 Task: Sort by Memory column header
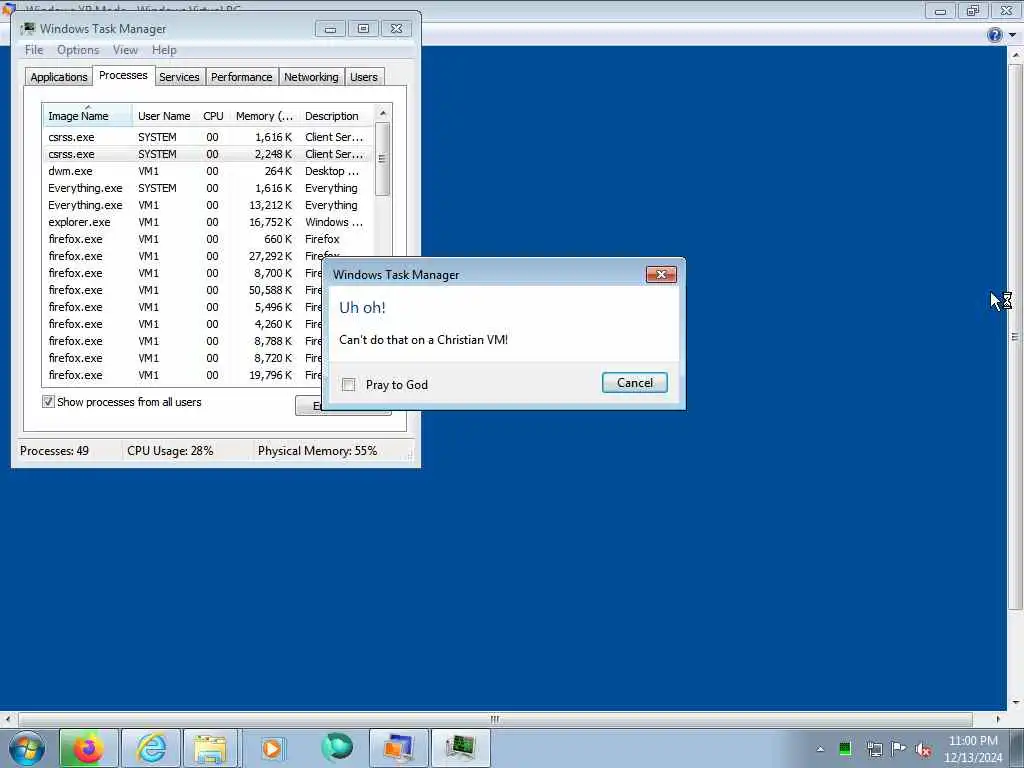tap(264, 116)
